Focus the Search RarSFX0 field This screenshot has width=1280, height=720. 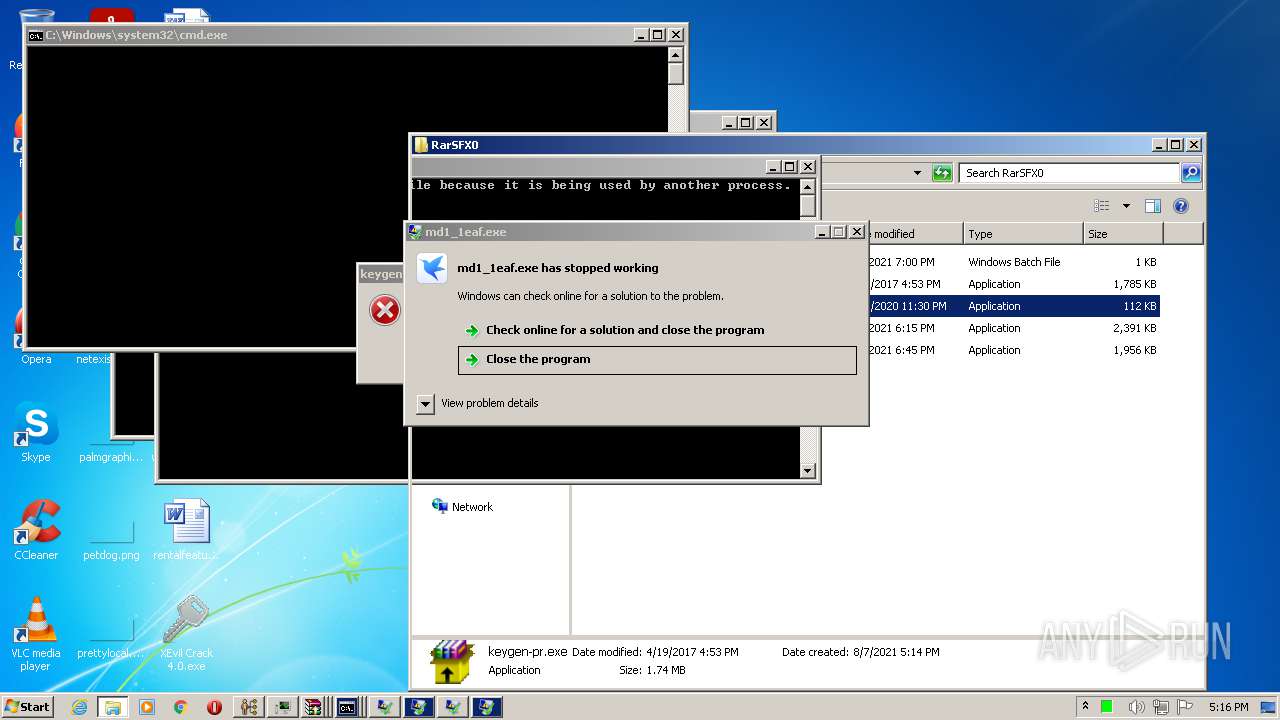1069,173
